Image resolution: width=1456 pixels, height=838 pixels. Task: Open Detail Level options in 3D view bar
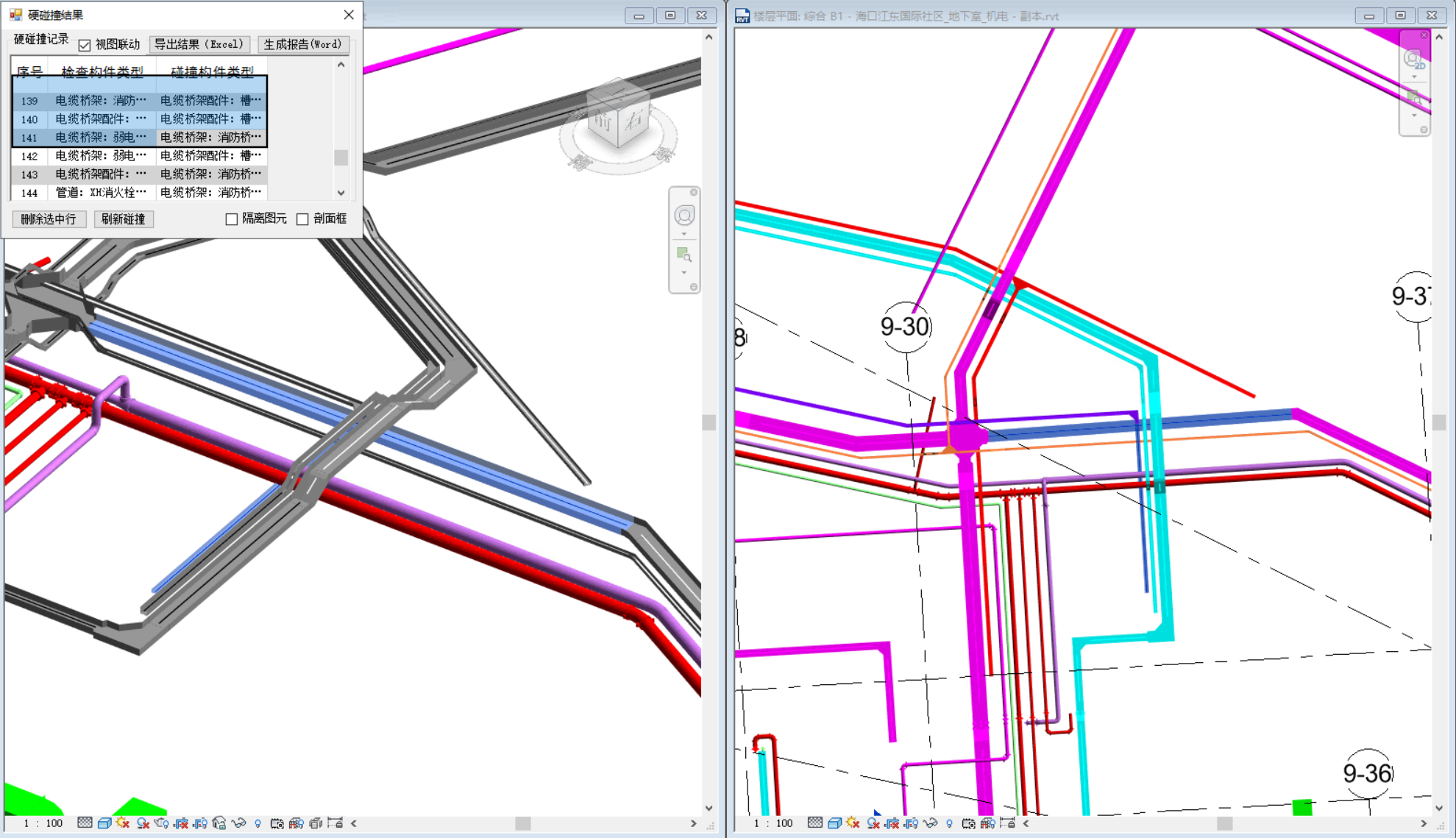(85, 823)
